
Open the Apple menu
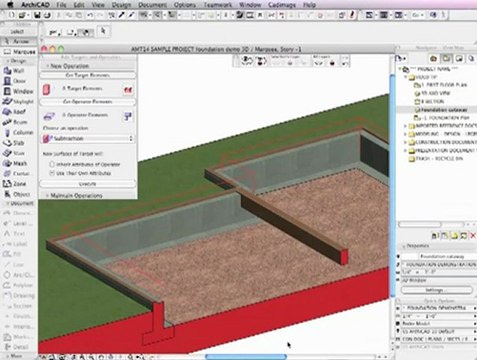click(x=11, y=5)
